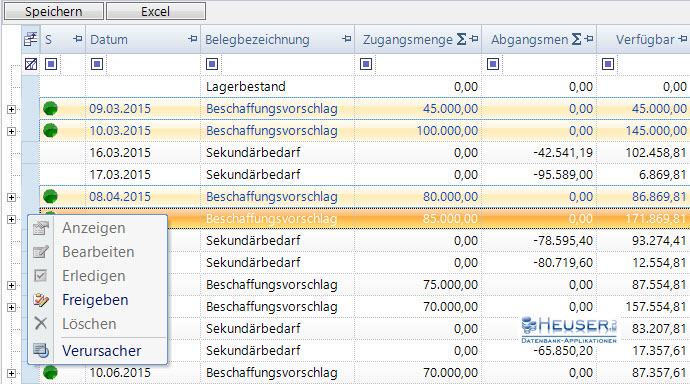The height and width of the screenshot is (384, 690).
Task: Open filter operator for Zugangsmenge column
Action: 366,64
